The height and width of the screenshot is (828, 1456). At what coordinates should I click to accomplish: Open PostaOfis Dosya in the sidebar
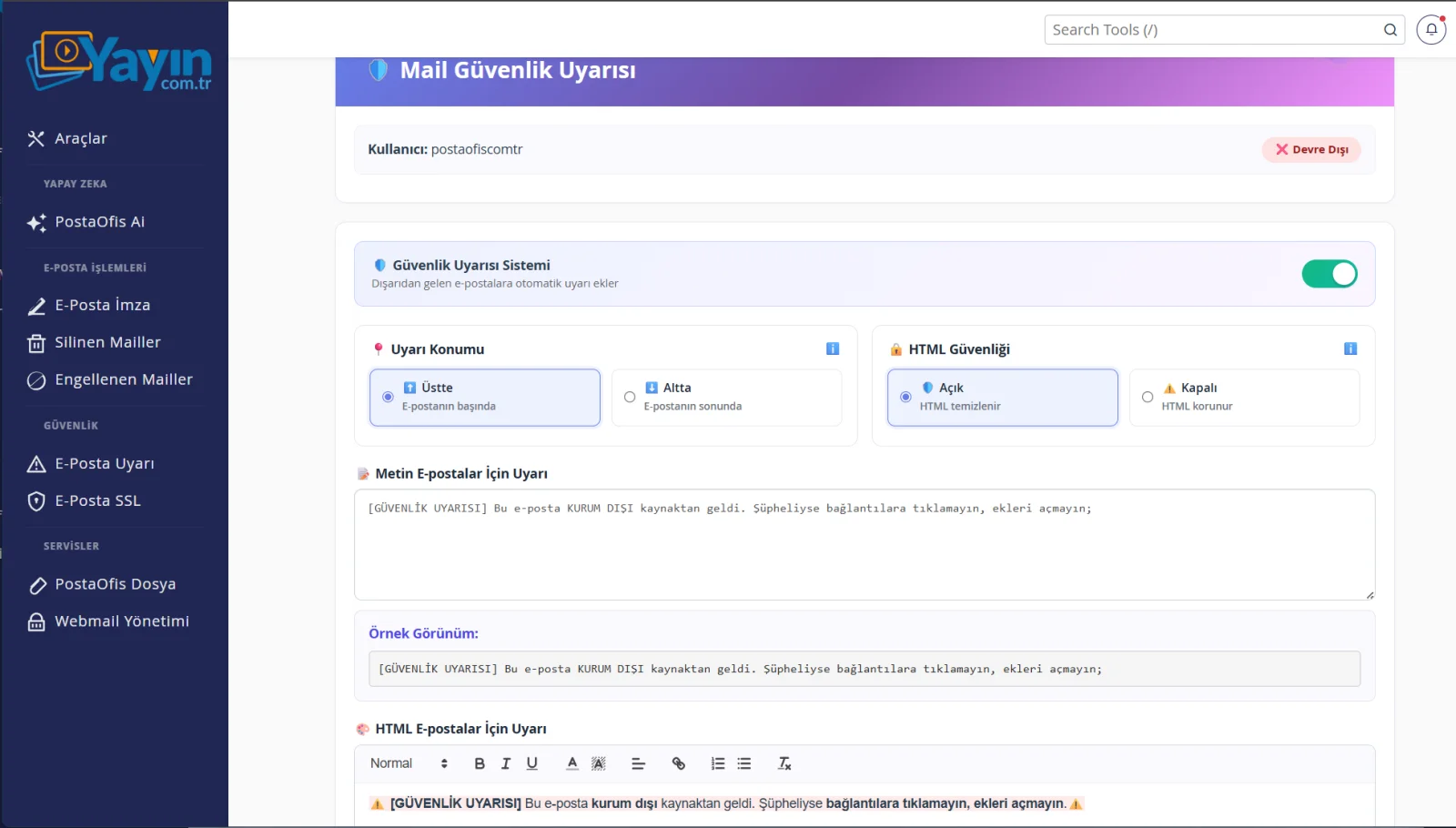[x=115, y=584]
